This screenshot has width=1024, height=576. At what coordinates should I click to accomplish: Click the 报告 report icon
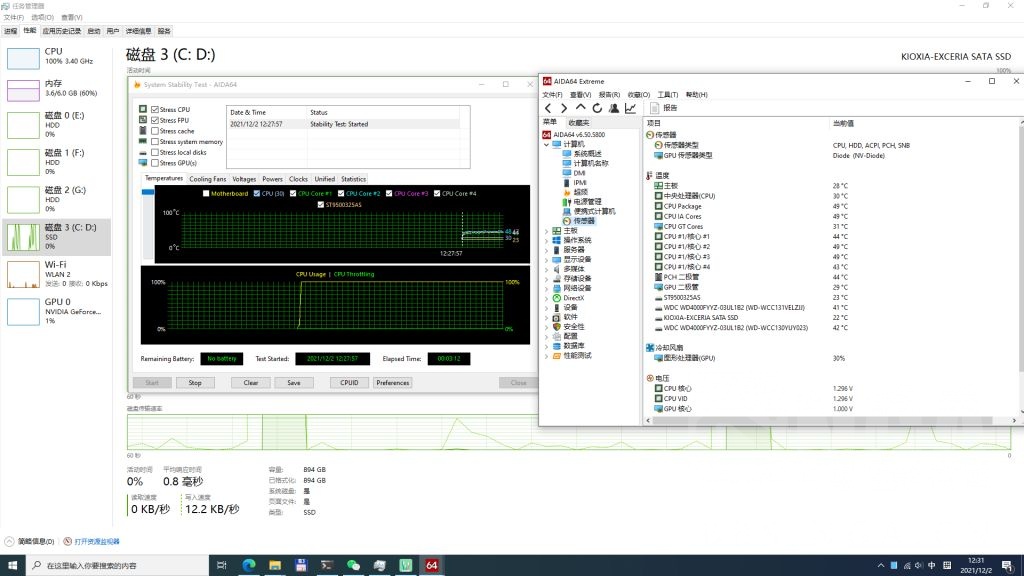(656, 108)
